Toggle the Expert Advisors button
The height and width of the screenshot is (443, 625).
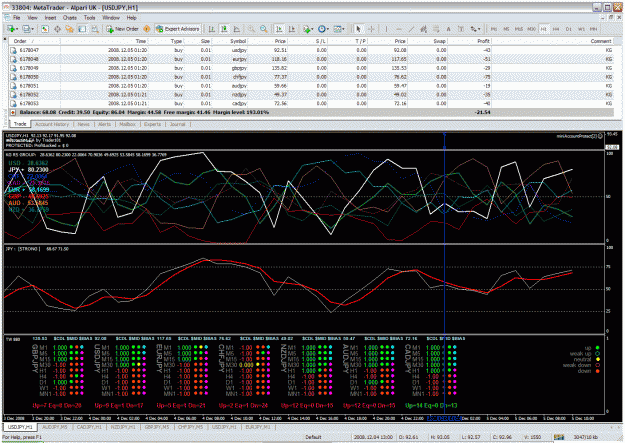coord(178,29)
